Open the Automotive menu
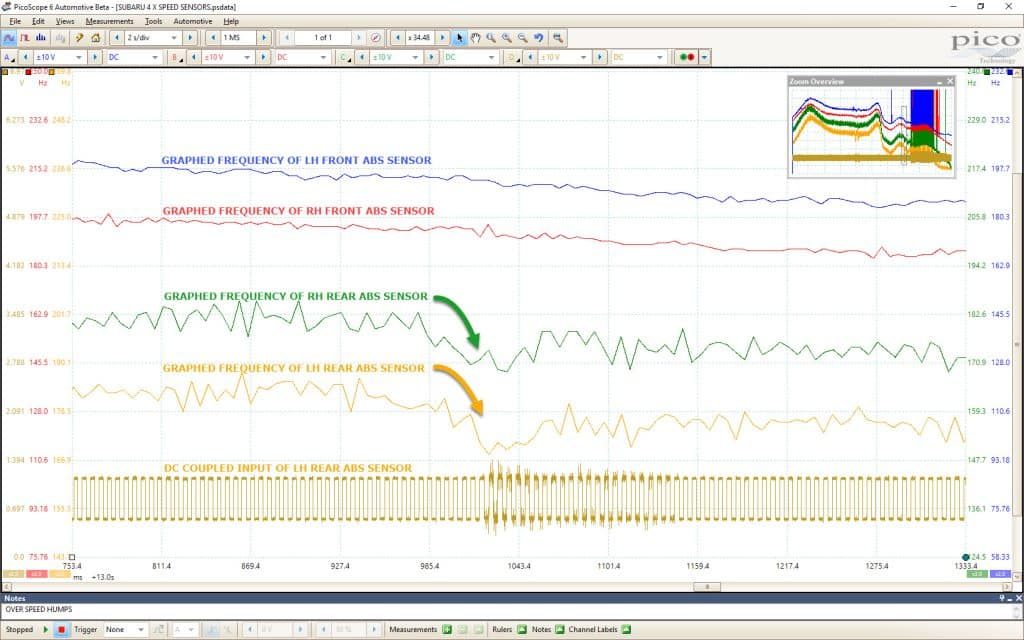This screenshot has width=1024, height=640. click(193, 22)
